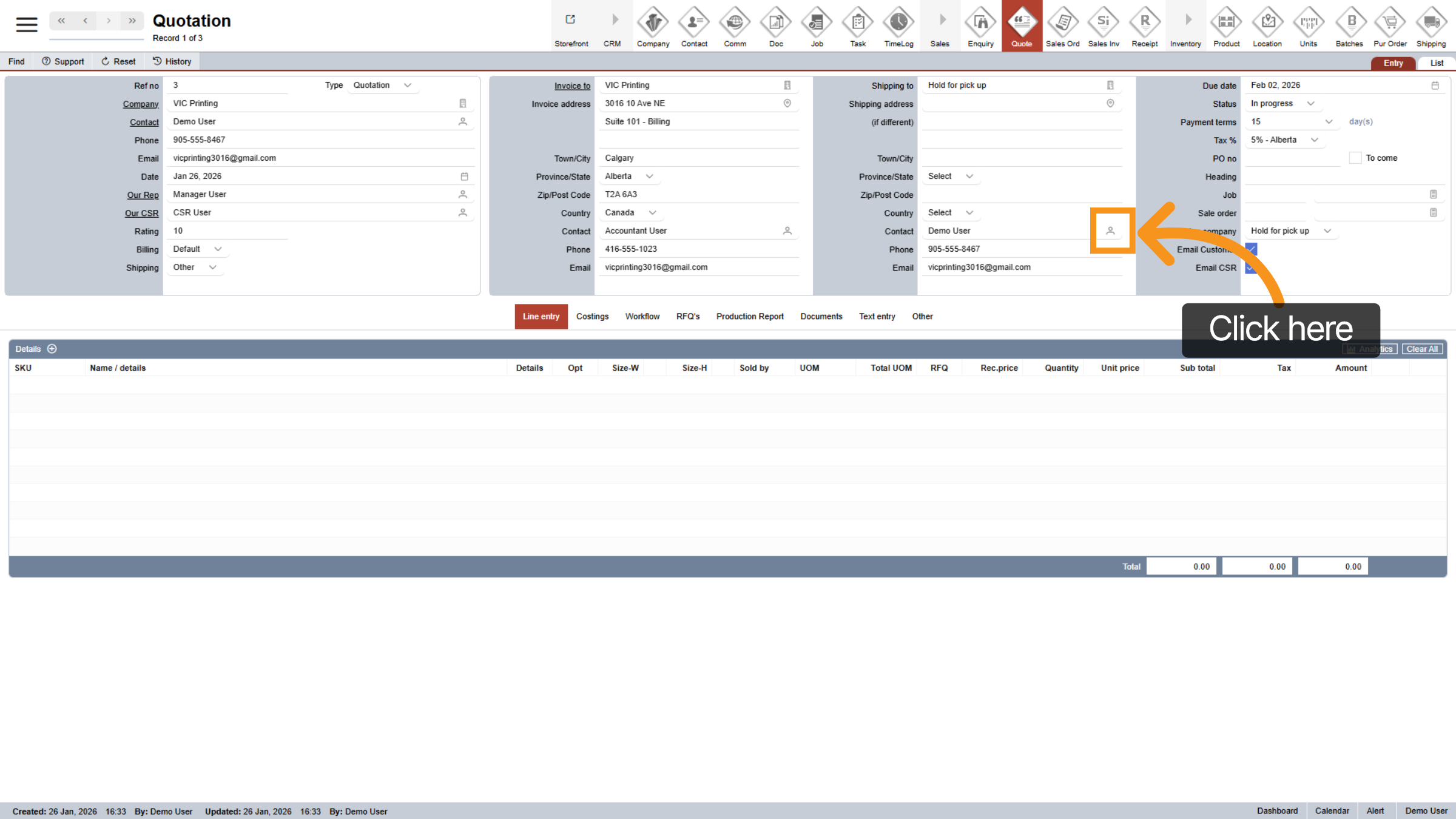Add a line with Details plus icon
The height and width of the screenshot is (819, 1456).
click(x=52, y=349)
